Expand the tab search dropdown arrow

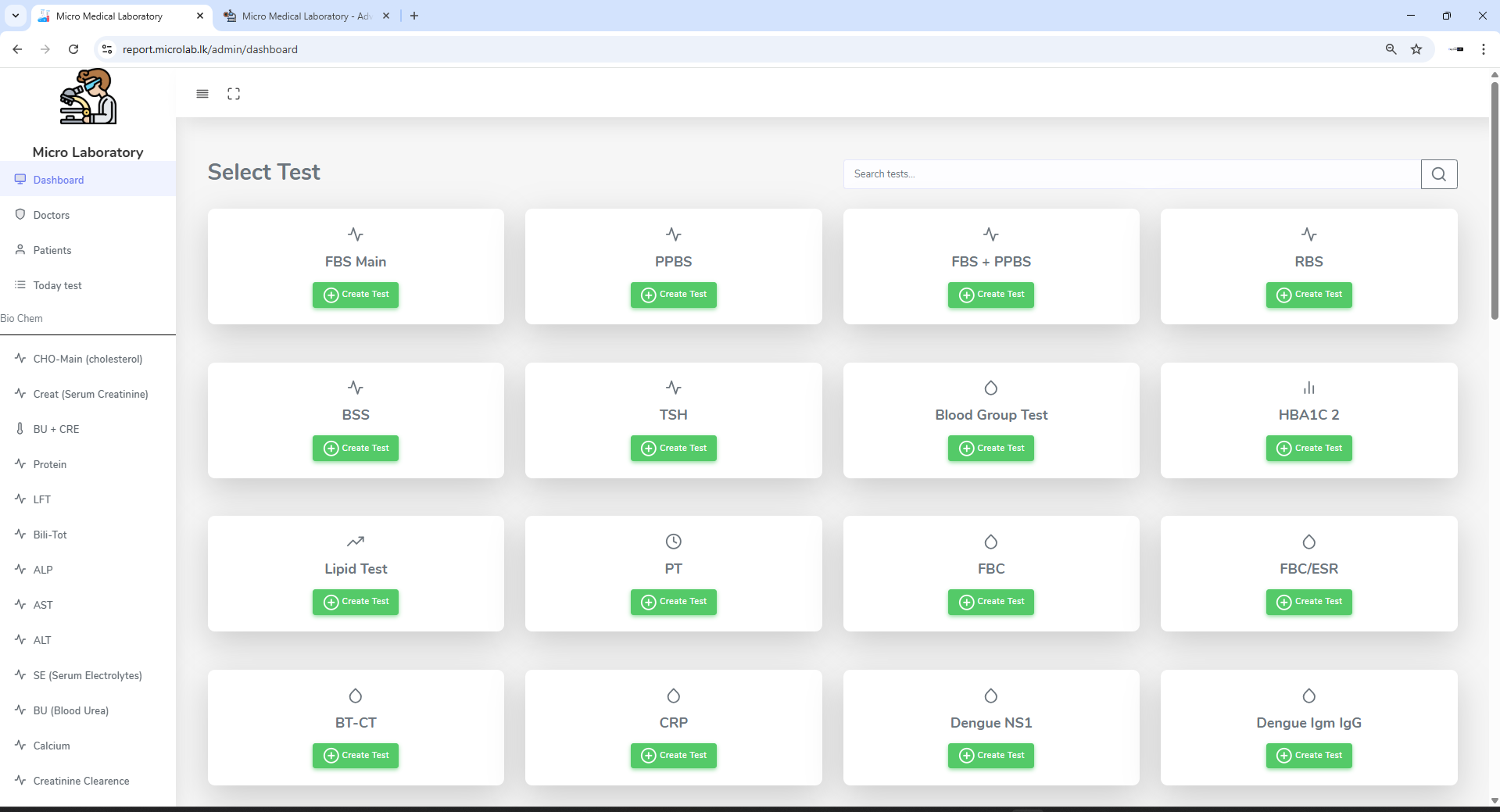point(15,16)
